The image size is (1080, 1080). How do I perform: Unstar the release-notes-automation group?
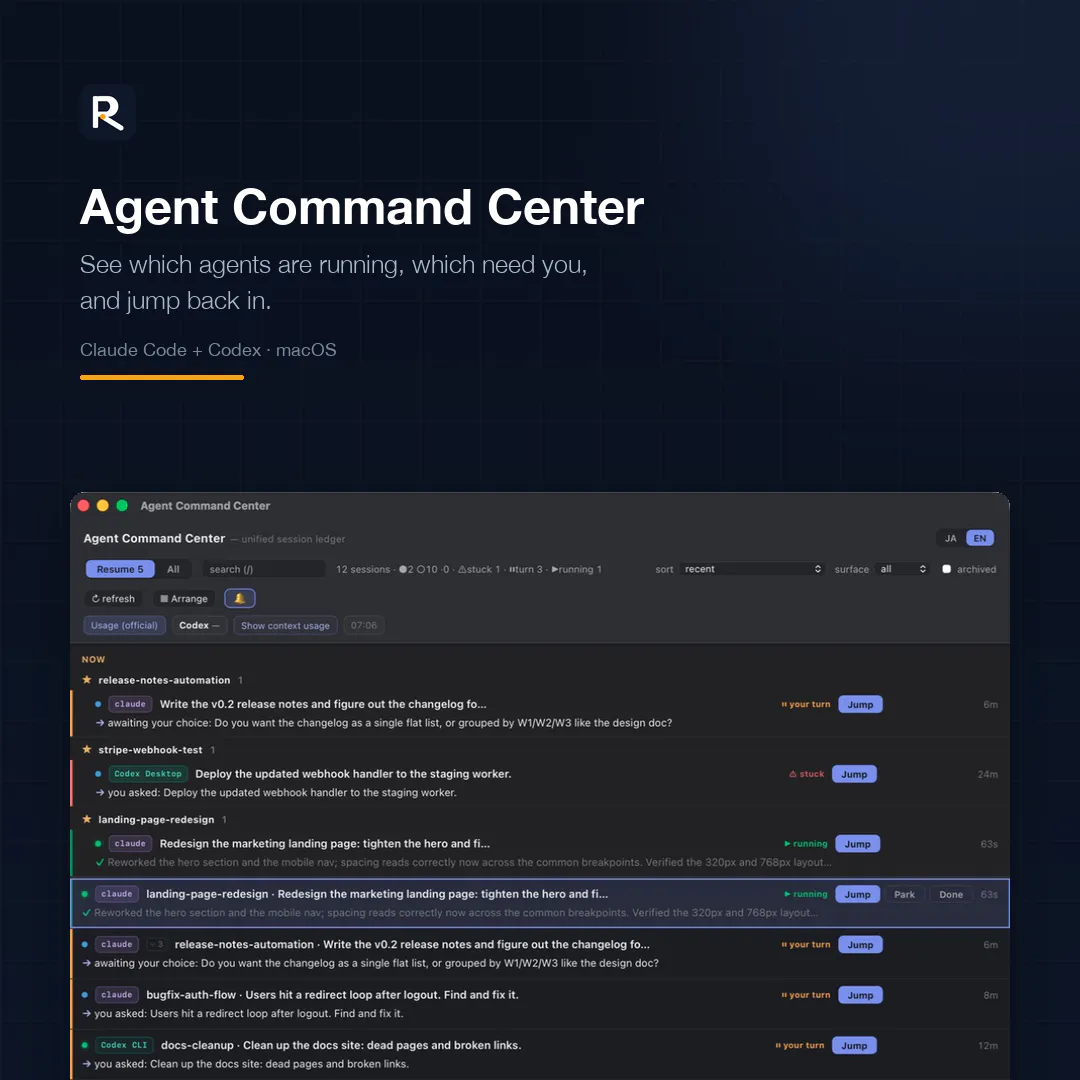[x=87, y=680]
